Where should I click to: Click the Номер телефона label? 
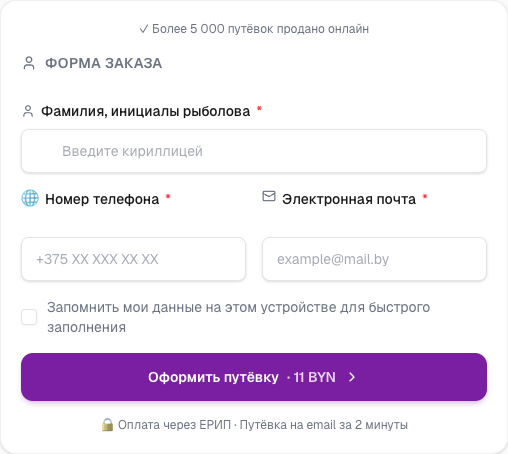point(102,199)
